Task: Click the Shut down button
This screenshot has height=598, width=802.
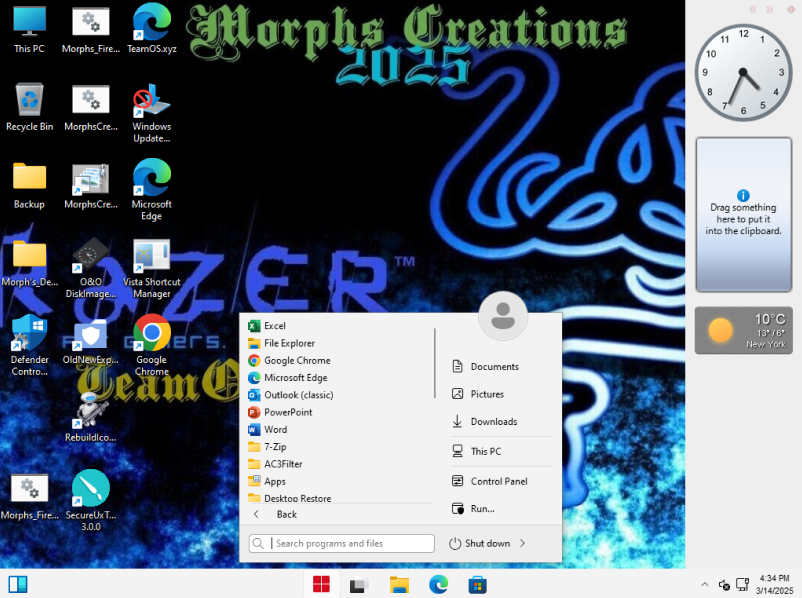Action: coord(479,543)
